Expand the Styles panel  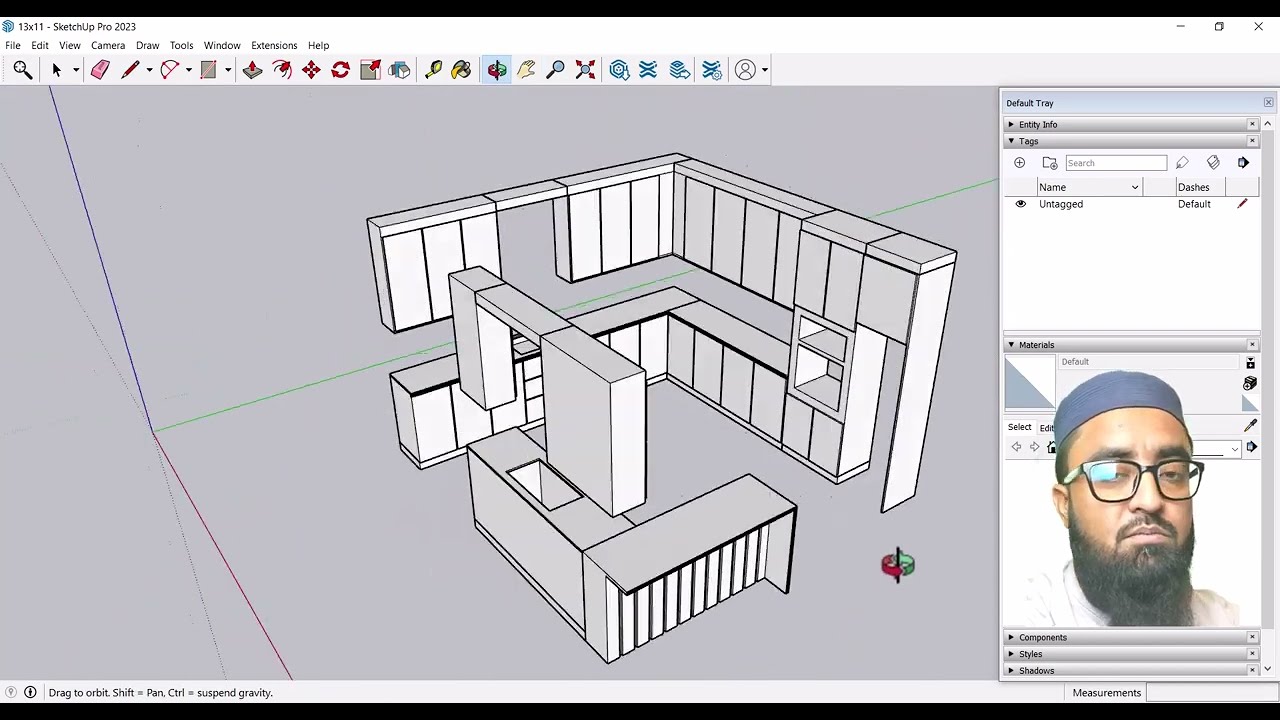(x=1011, y=654)
